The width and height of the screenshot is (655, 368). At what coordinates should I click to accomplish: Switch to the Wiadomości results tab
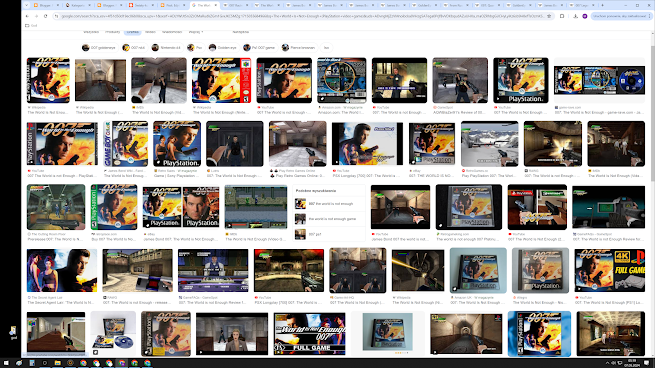click(x=172, y=32)
